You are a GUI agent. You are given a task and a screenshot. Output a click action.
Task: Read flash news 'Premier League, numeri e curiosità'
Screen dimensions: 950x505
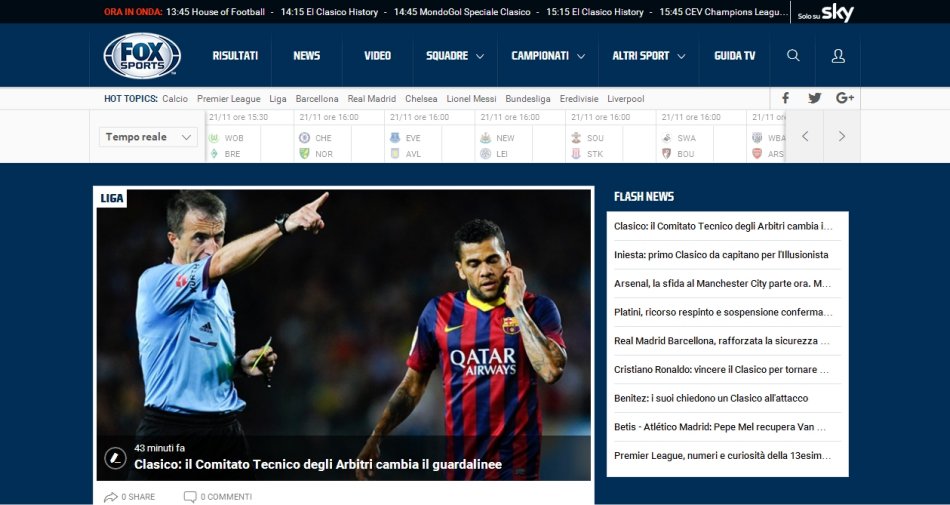pos(722,455)
